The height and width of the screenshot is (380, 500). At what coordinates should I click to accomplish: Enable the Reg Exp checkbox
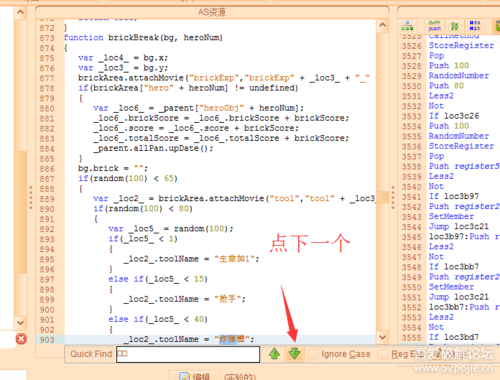point(383,354)
